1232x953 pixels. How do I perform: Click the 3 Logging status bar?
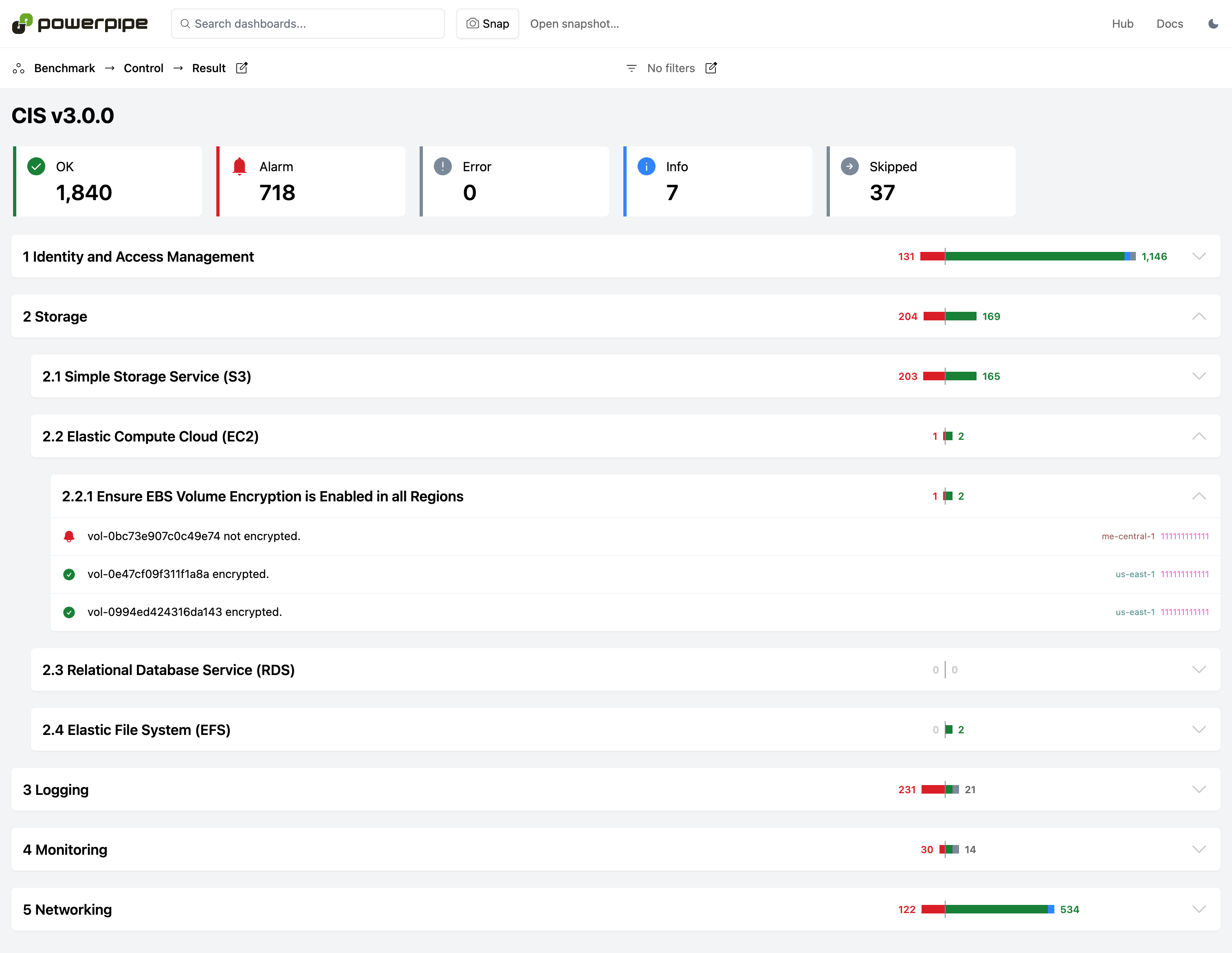point(940,790)
